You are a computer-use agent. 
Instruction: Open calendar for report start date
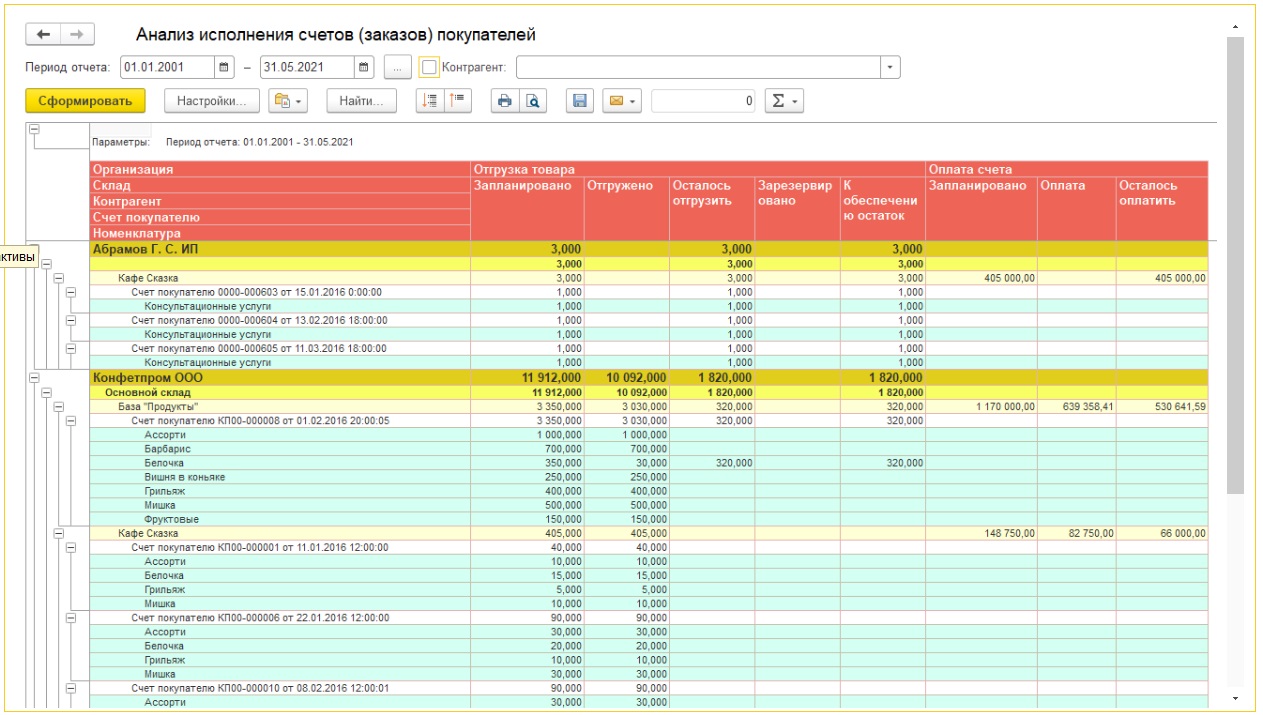(x=224, y=68)
